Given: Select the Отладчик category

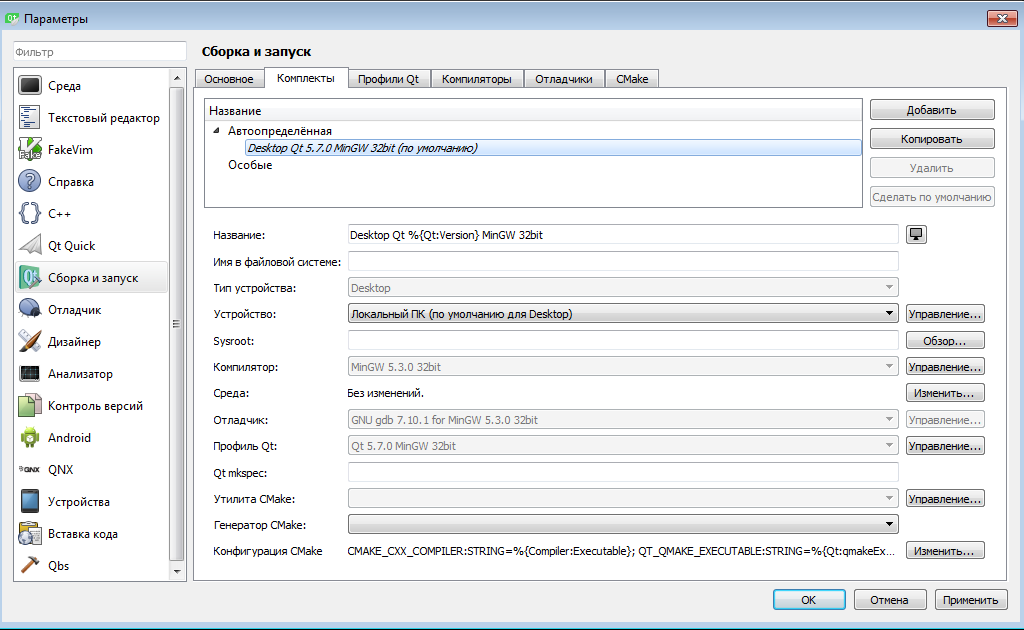Looking at the screenshot, I should [74, 310].
